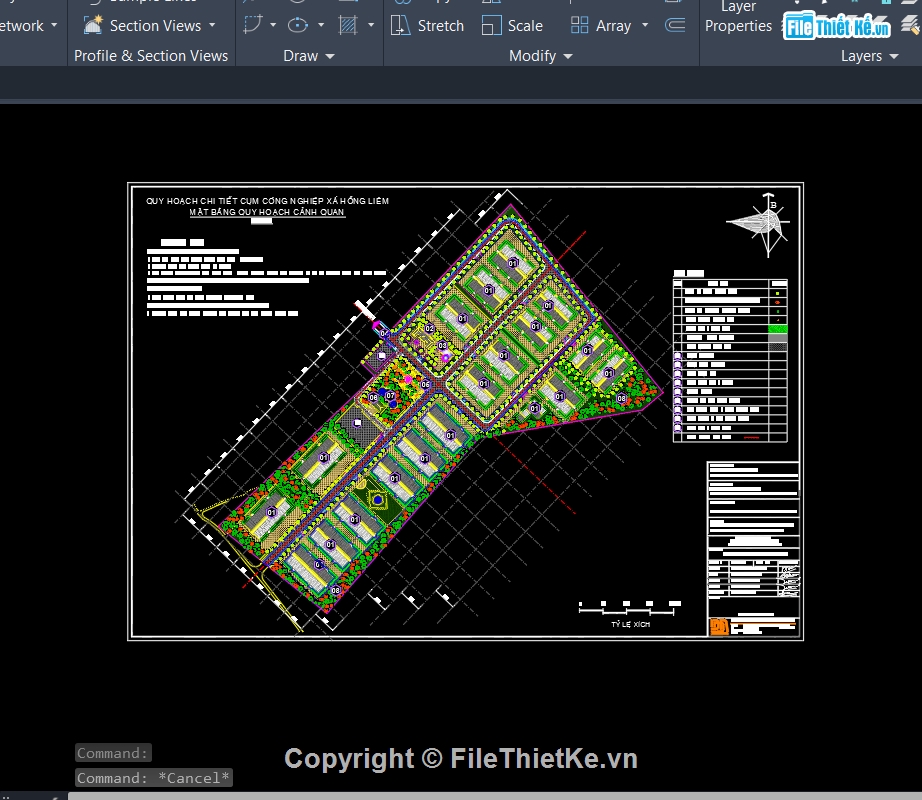Screen dimensions: 922x800
Task: Click the 'Command: *Cancel*' history line
Action: click(x=153, y=778)
